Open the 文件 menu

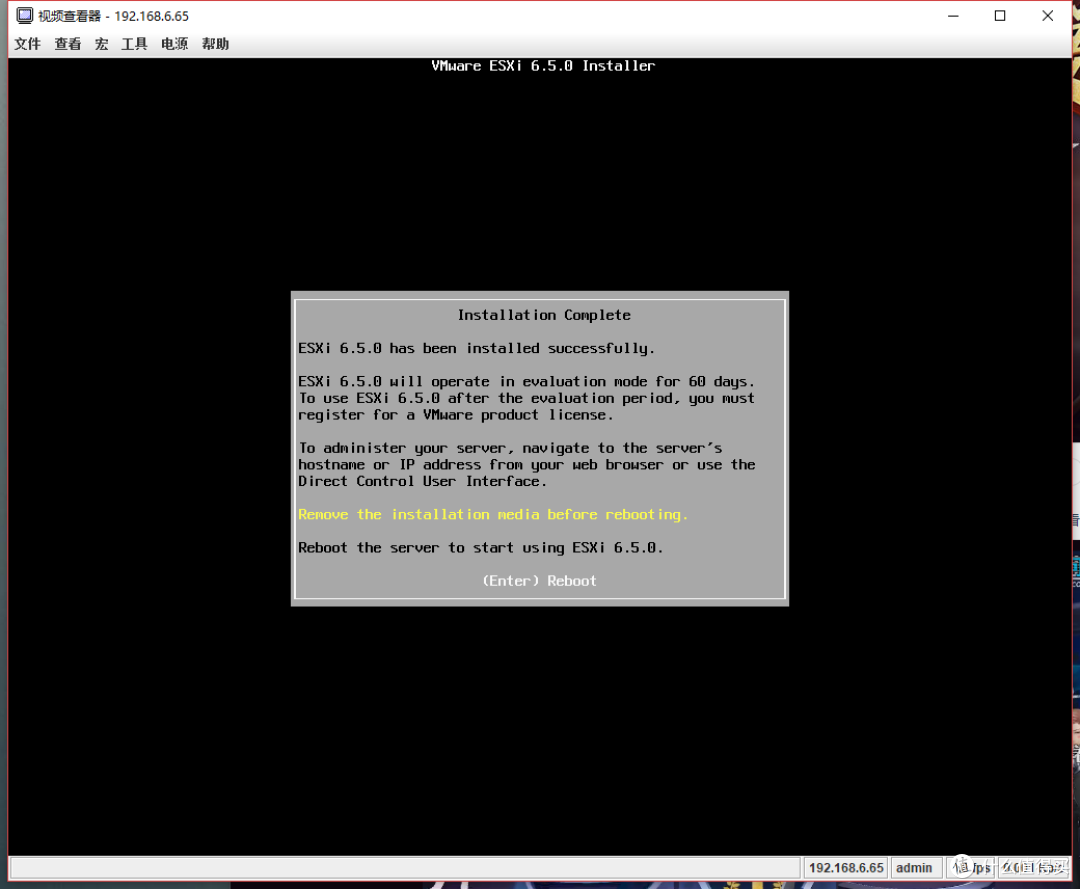tap(28, 44)
